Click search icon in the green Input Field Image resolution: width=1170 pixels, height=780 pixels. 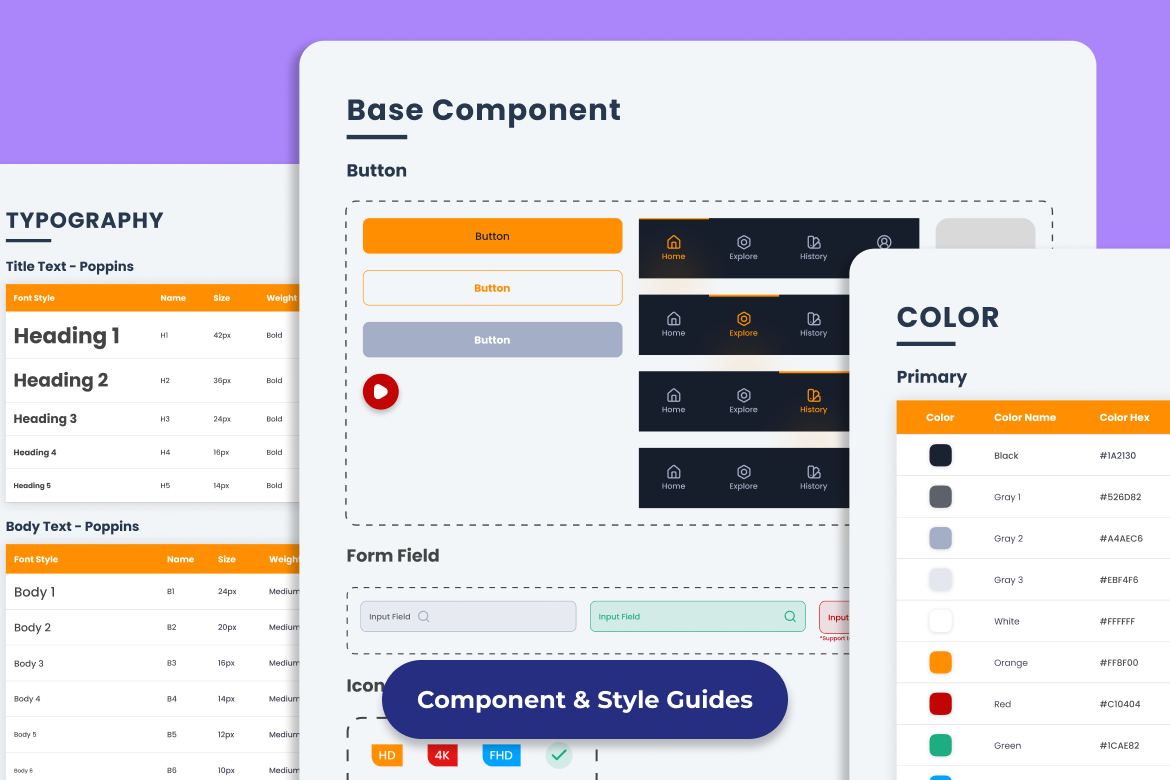[790, 617]
